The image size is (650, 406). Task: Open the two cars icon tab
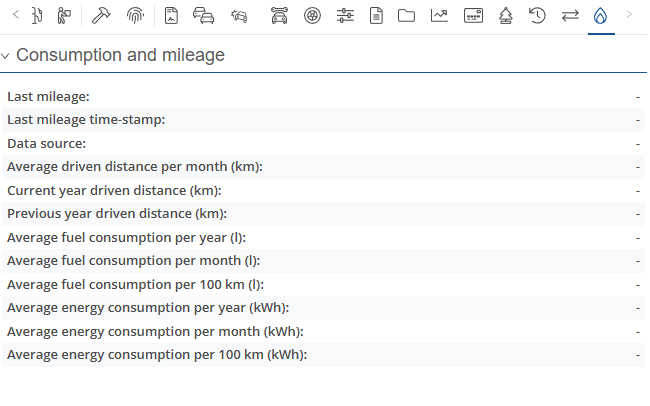[203, 15]
